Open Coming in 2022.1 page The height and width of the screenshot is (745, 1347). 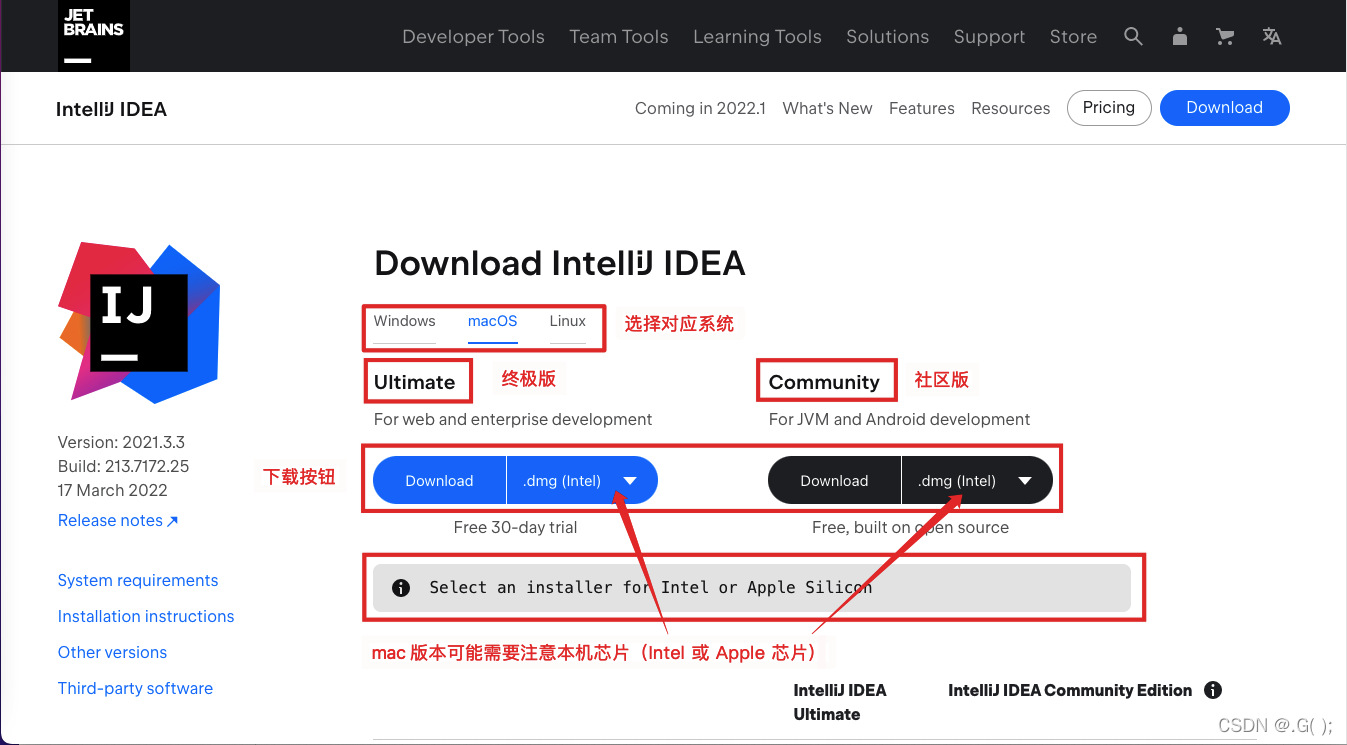click(700, 108)
